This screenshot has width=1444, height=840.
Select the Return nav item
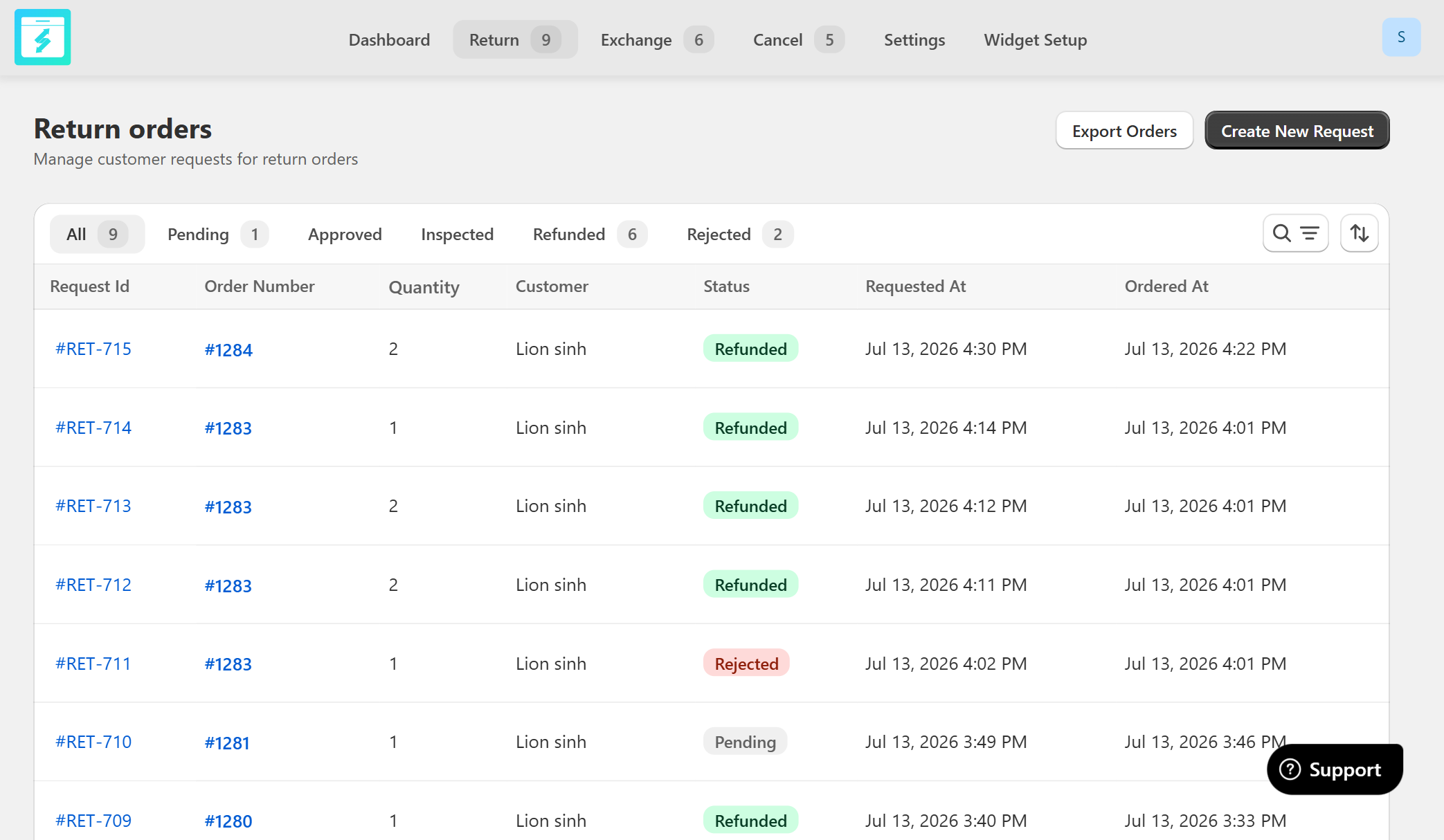coord(515,40)
